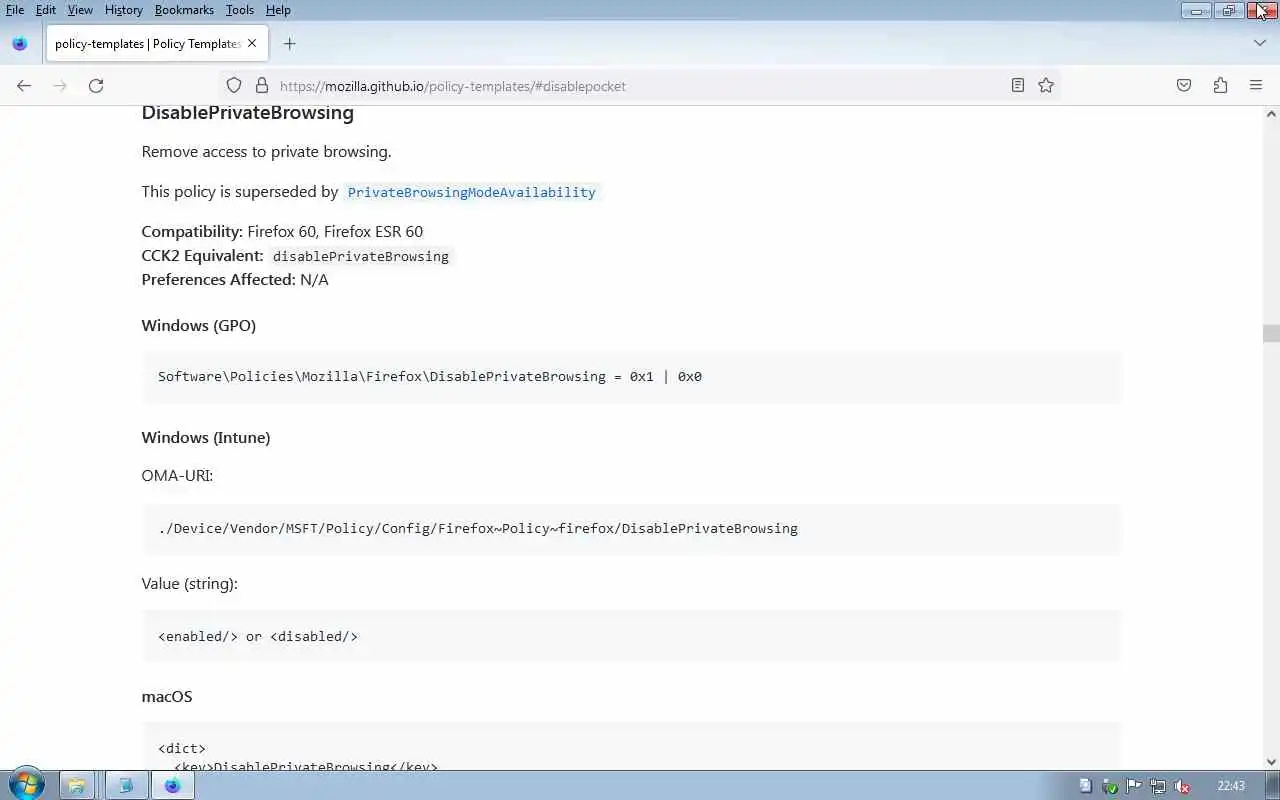This screenshot has width=1280, height=800.
Task: Click the disablePrivateBrowsing CCK2 code text
Action: coord(361,256)
